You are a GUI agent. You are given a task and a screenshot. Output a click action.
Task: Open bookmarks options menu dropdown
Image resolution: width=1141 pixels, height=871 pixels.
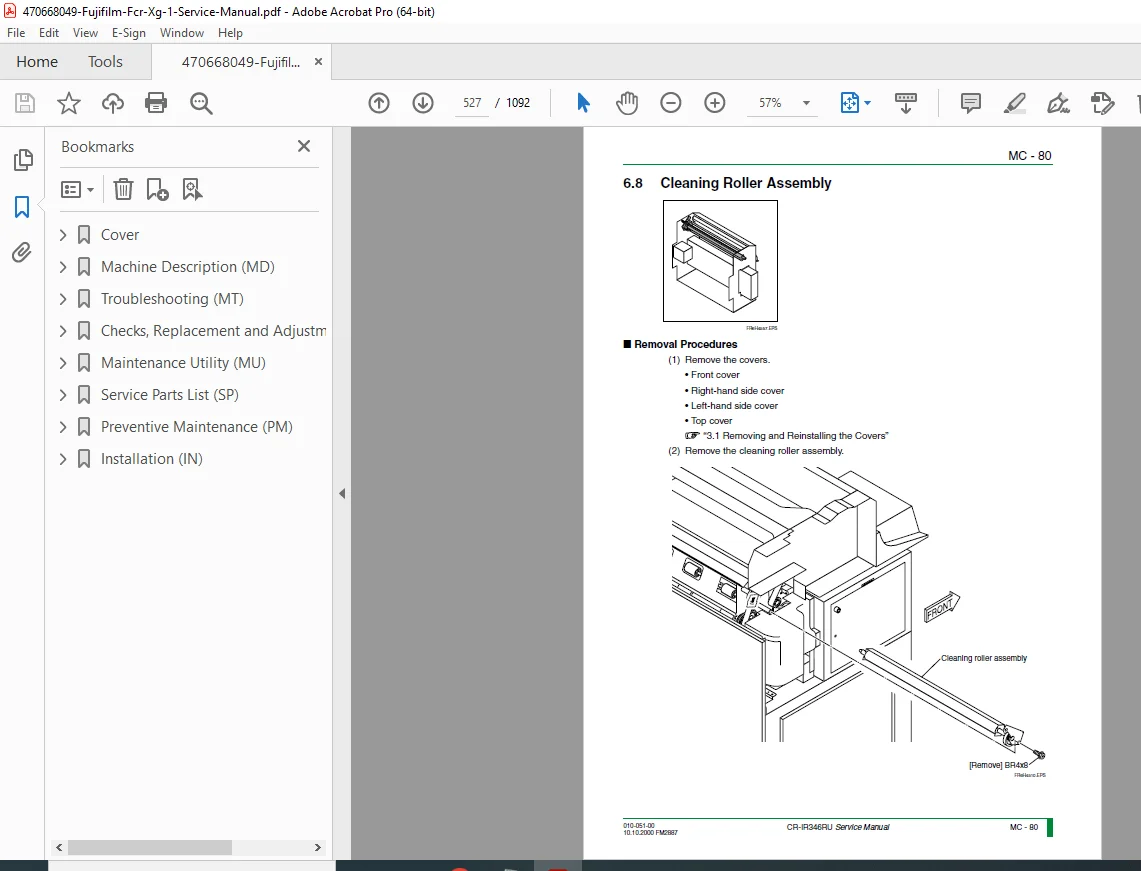click(78, 190)
